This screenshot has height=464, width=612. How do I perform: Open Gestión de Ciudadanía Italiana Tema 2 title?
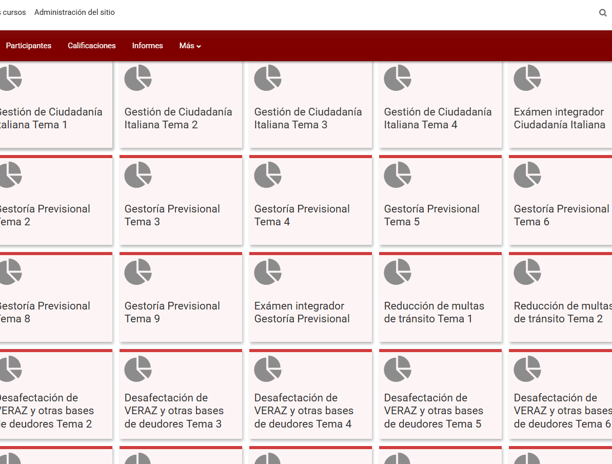[178, 118]
